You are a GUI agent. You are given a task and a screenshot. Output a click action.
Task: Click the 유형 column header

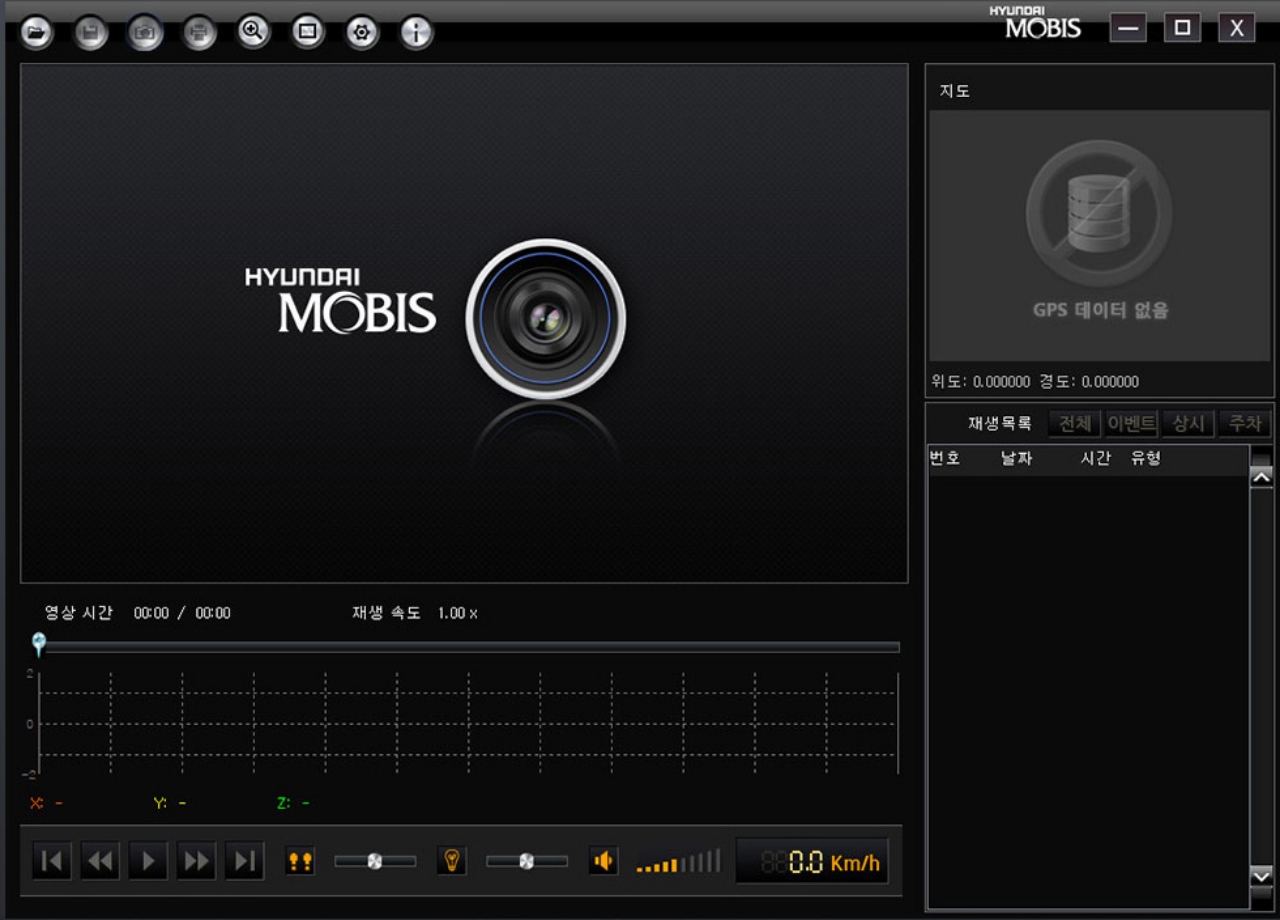pyautogui.click(x=1146, y=458)
